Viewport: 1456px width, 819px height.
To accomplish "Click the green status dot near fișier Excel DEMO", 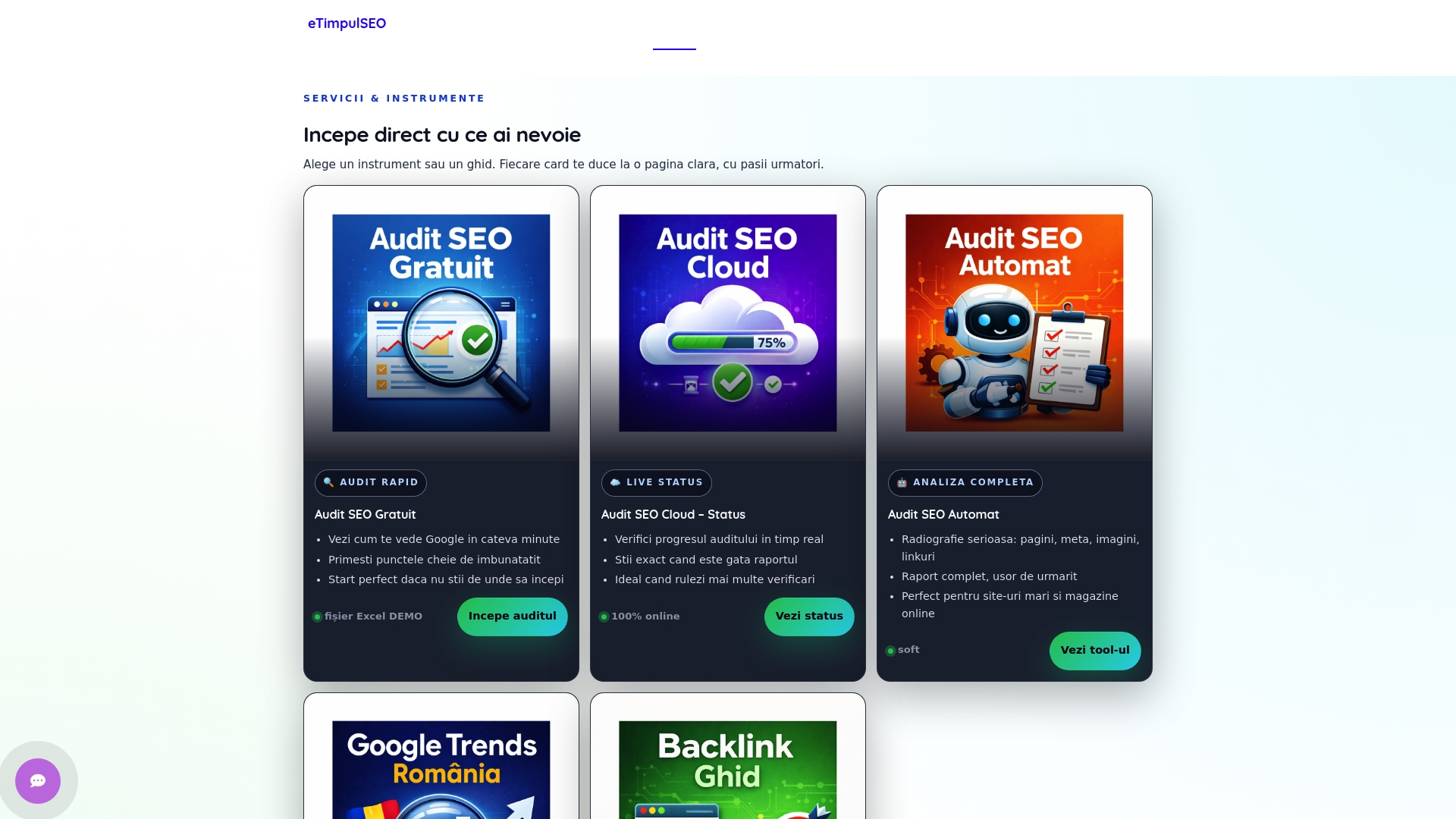I will pos(317,617).
